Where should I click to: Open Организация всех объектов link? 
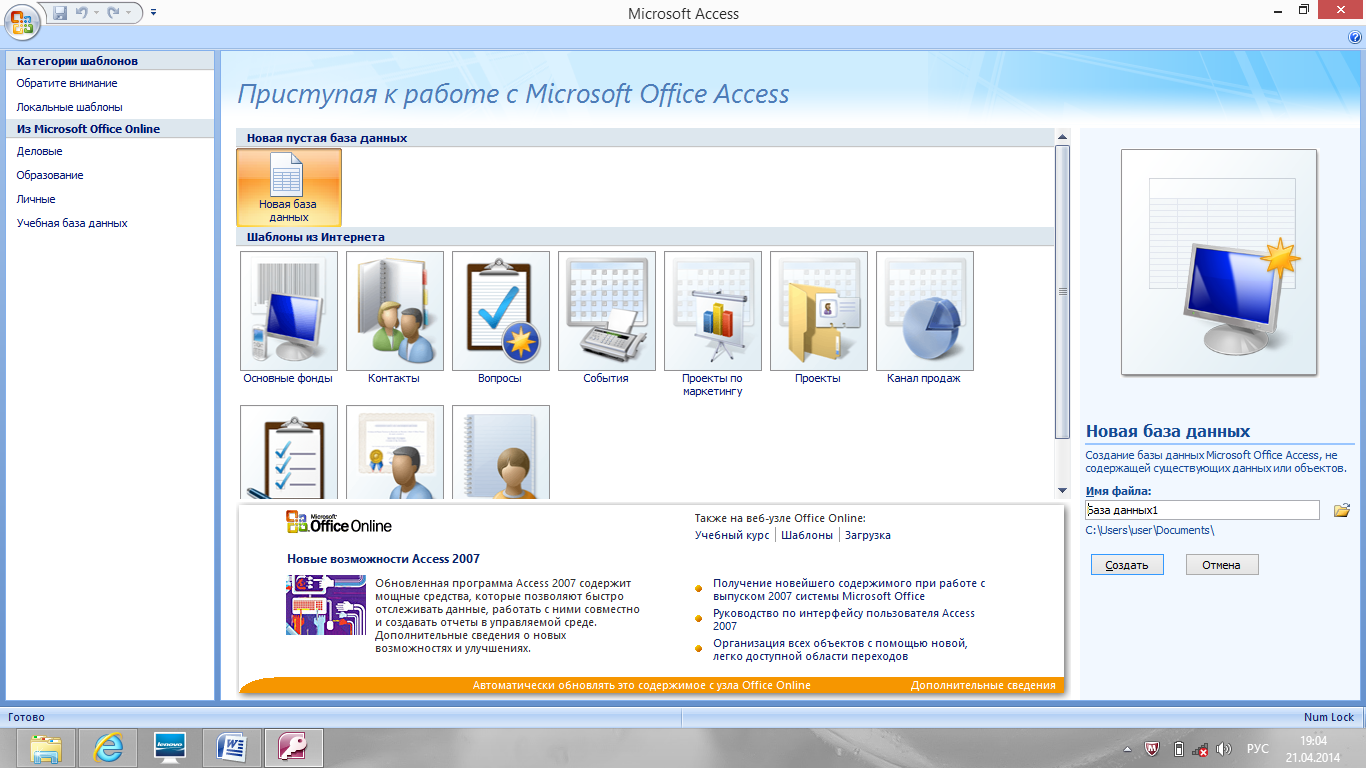pyautogui.click(x=840, y=650)
